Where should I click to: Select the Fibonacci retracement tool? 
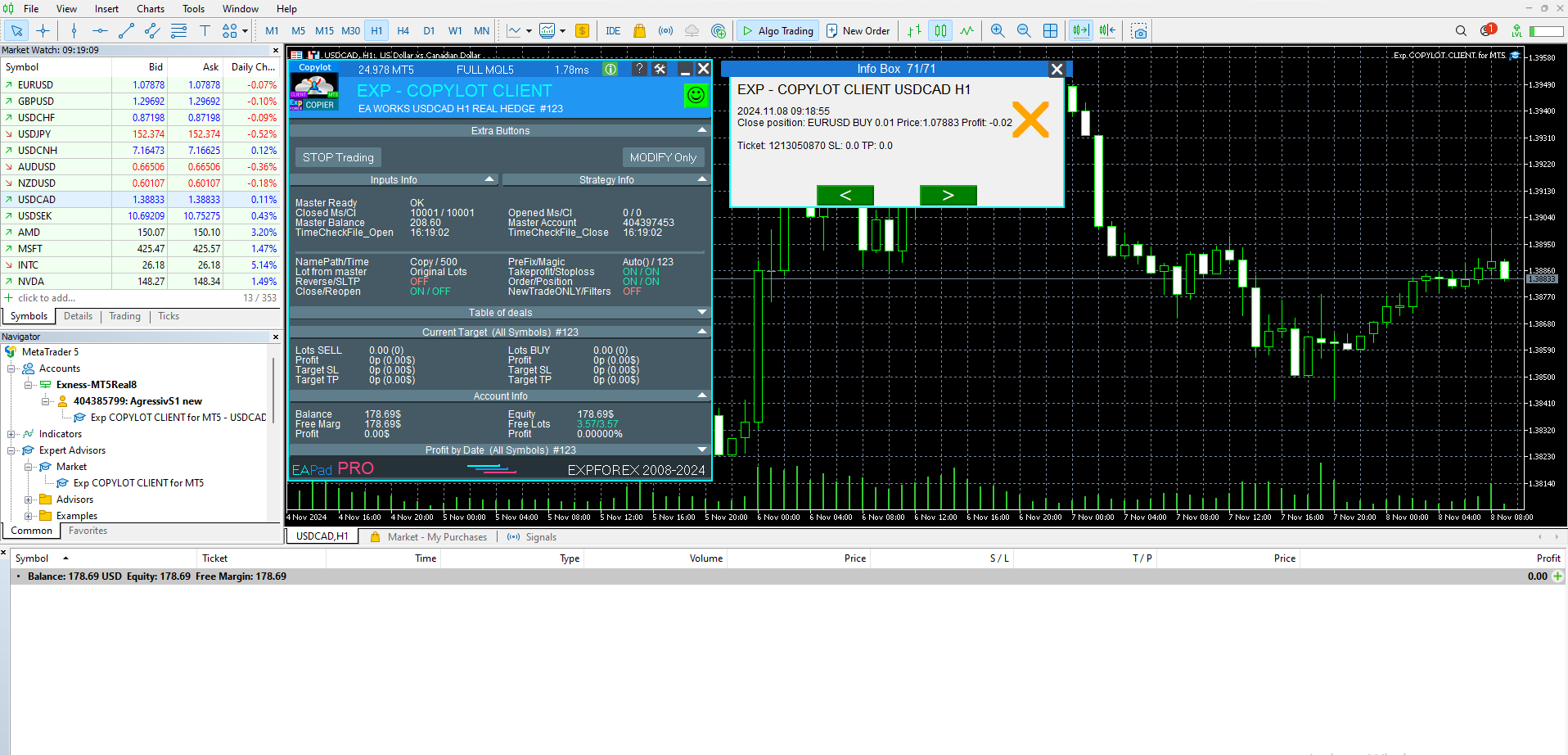pyautogui.click(x=178, y=31)
